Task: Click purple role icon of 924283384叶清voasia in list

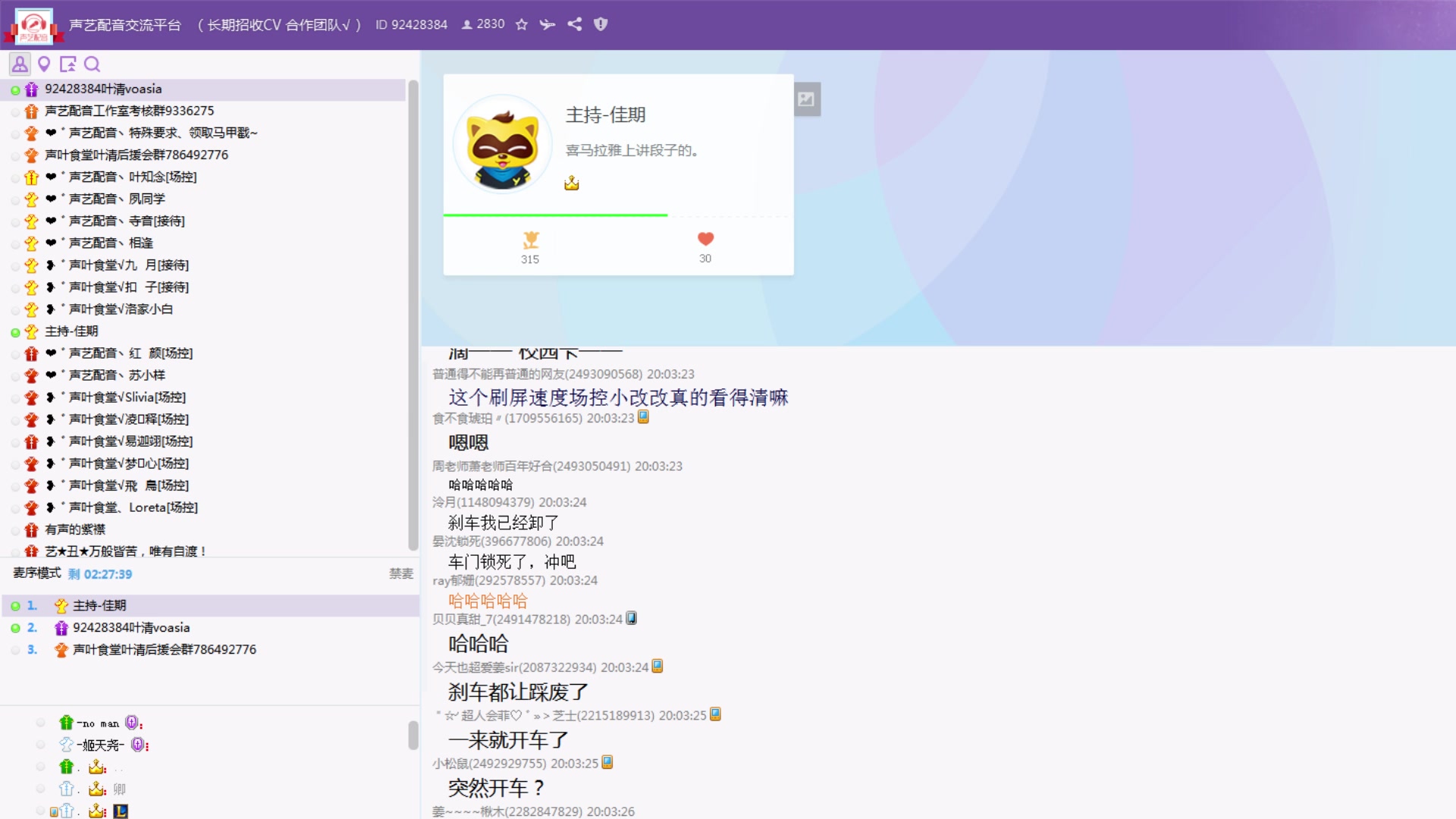Action: point(31,89)
